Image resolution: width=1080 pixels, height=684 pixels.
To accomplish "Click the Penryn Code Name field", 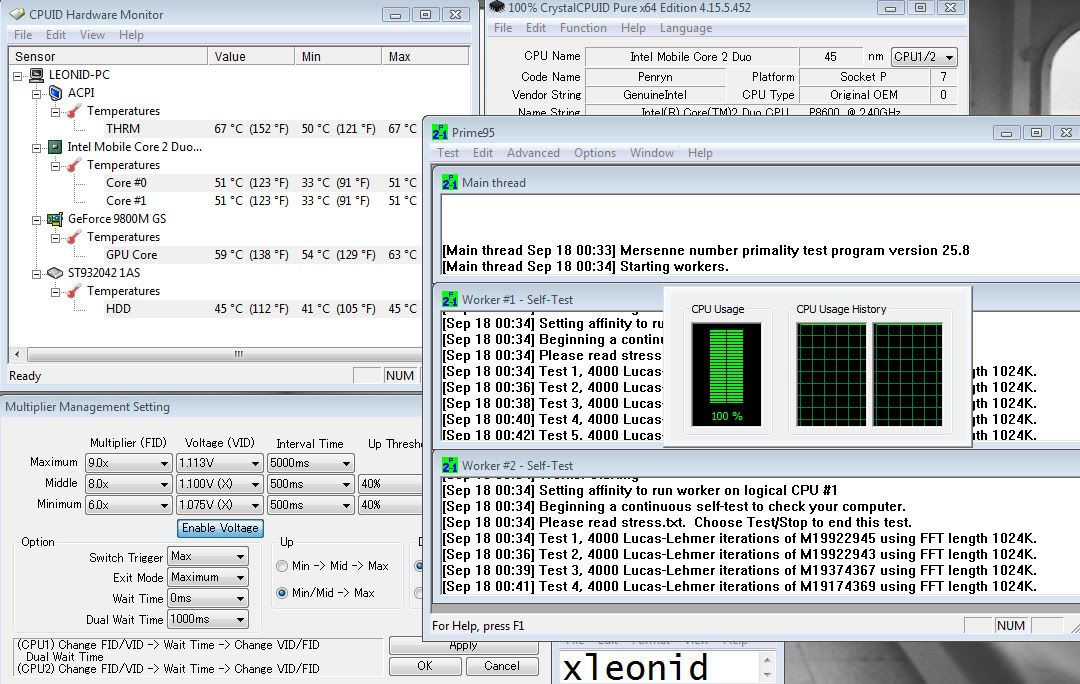I will (x=655, y=77).
